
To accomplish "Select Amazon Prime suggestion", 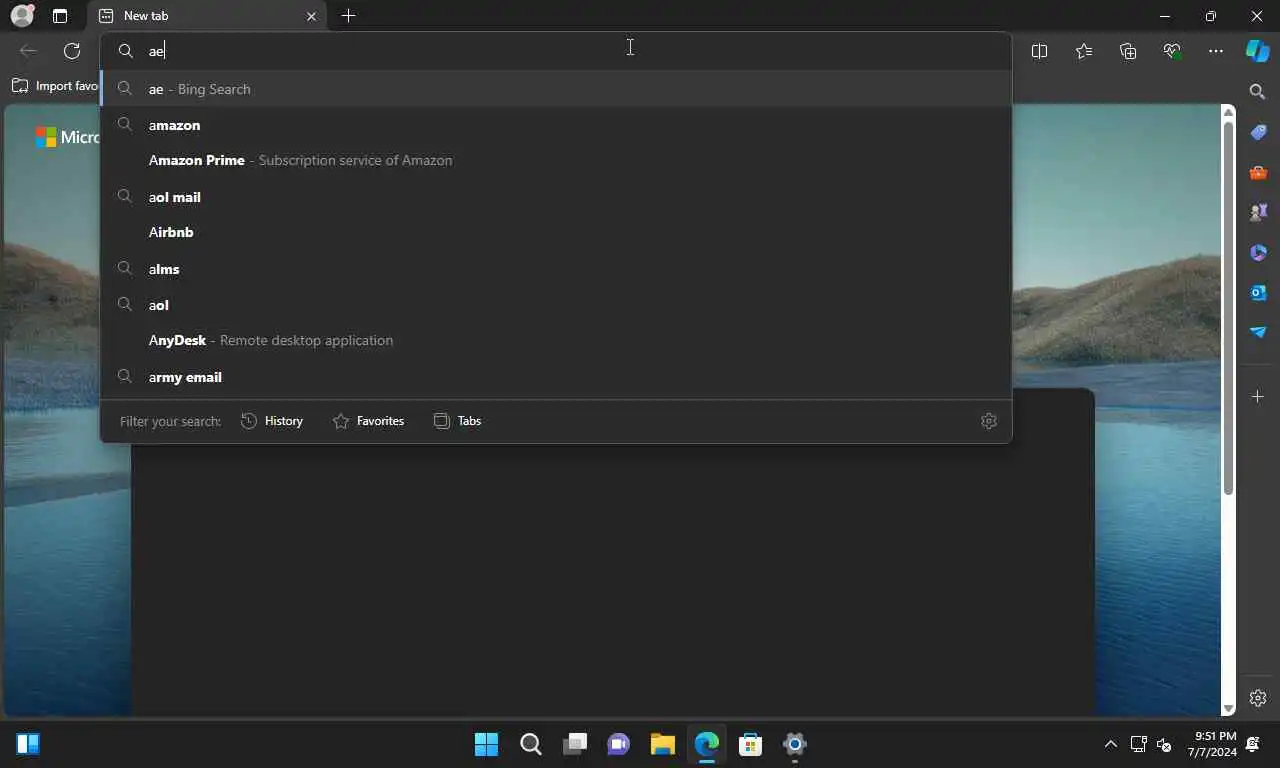I will point(556,160).
